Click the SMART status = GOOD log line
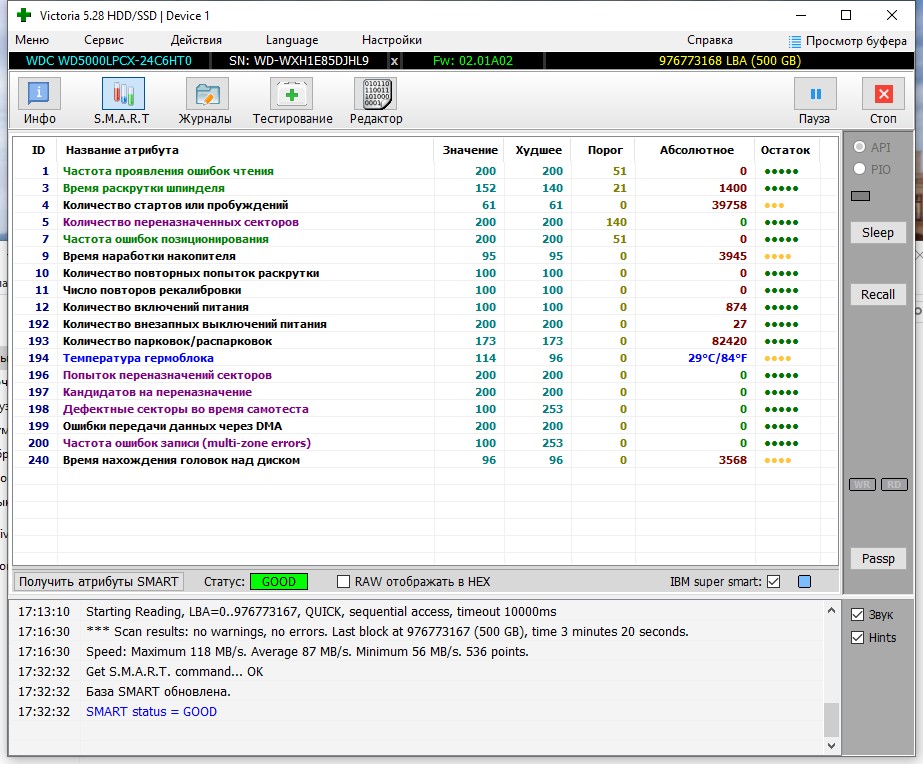923x764 pixels. (151, 712)
